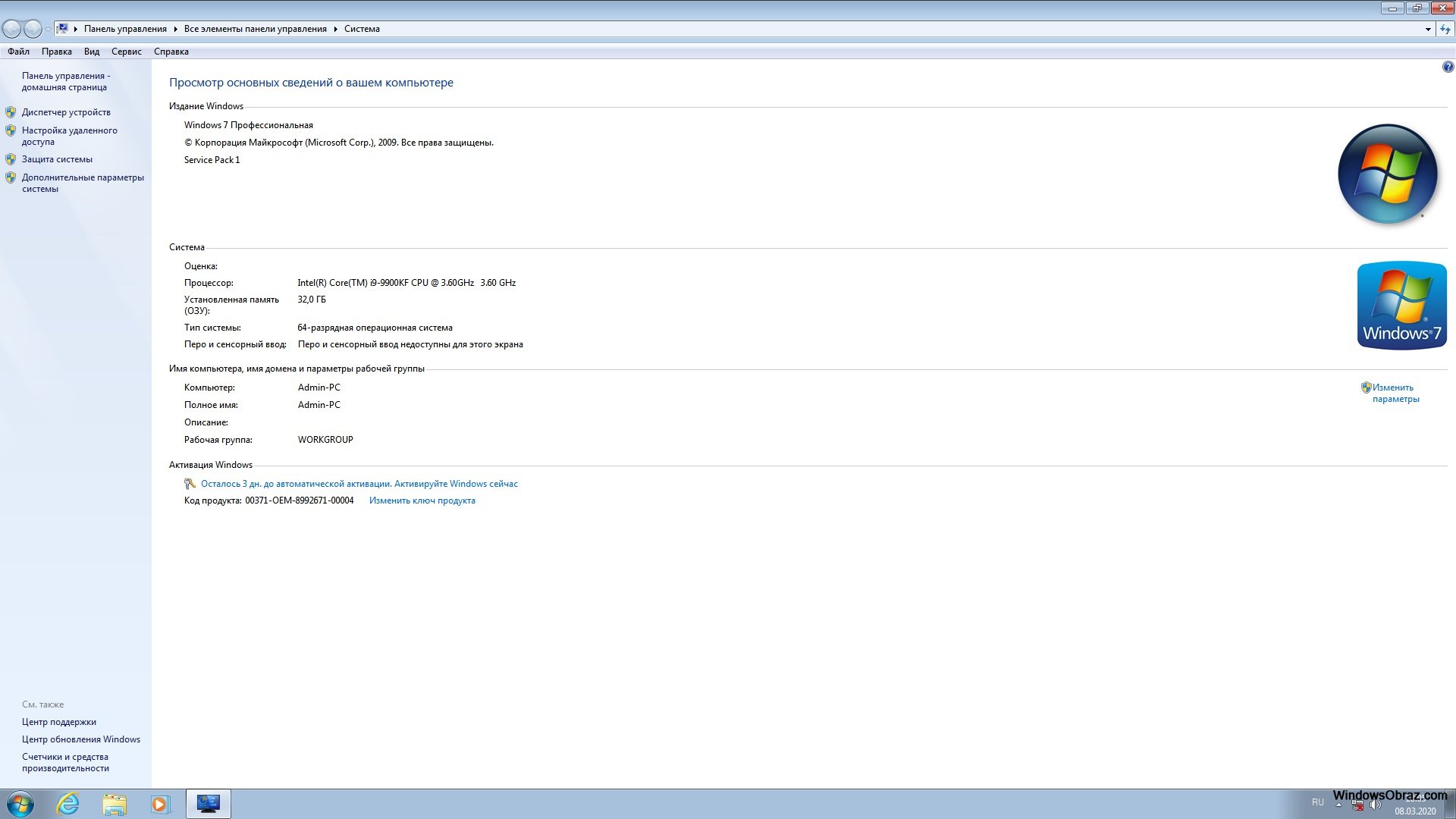1456x819 pixels.
Task: Open Защита системы settings
Action: [x=57, y=159]
